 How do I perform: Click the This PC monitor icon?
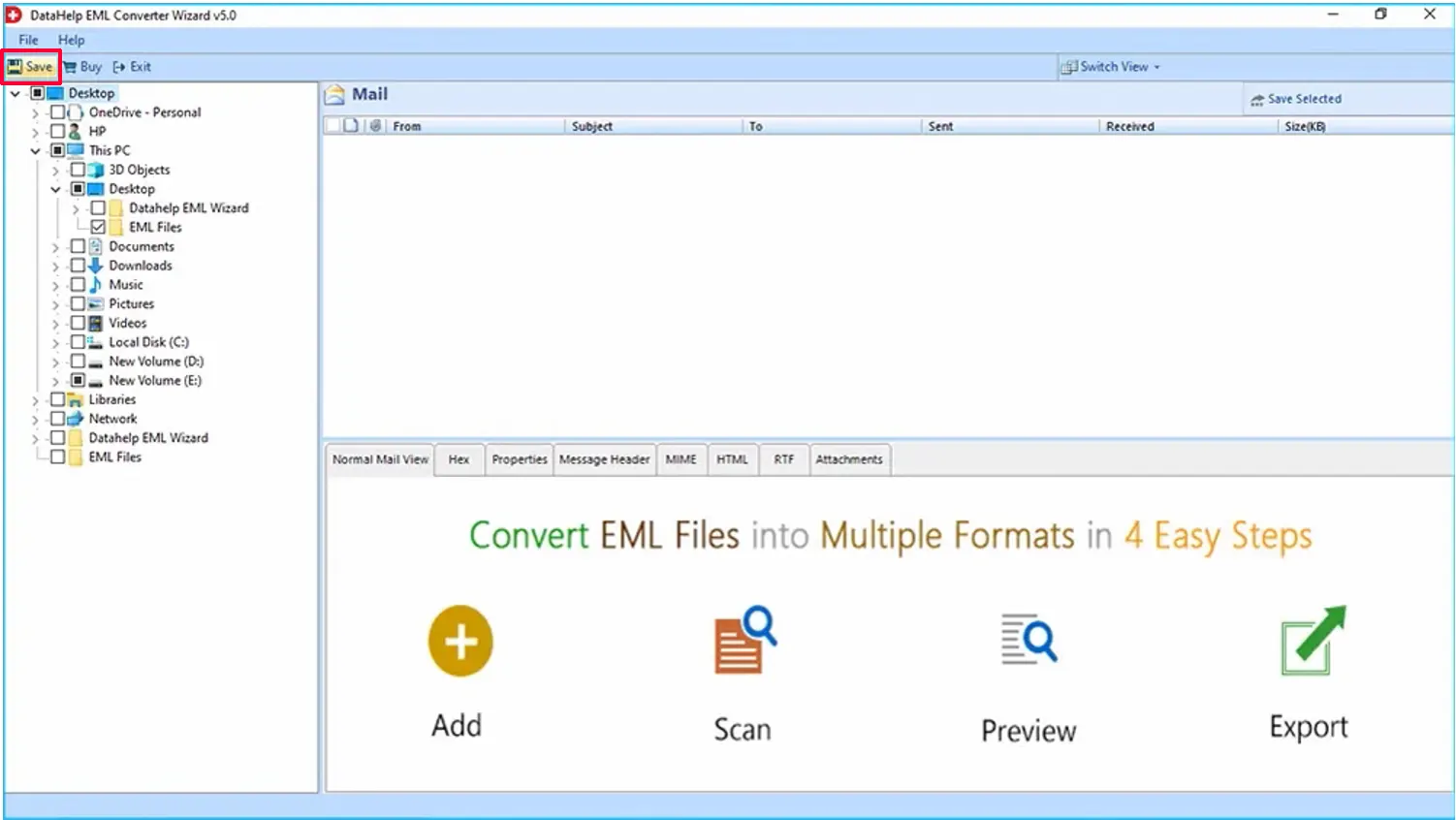[76, 150]
